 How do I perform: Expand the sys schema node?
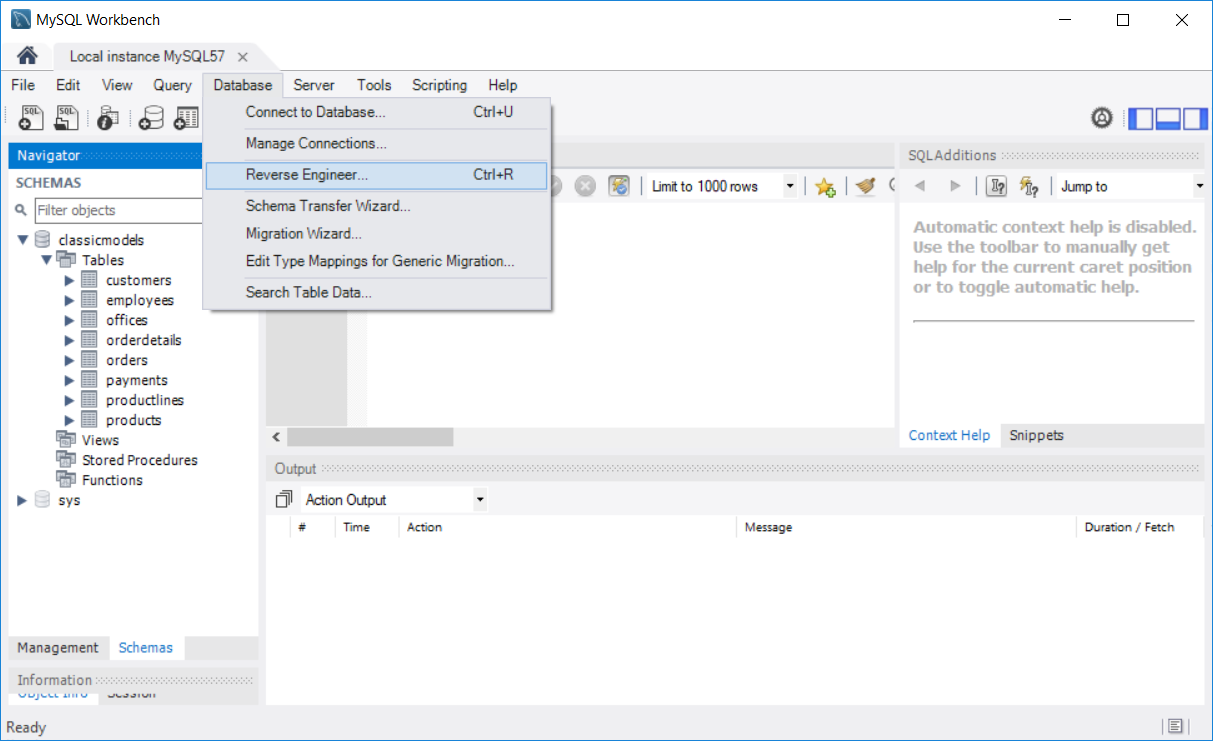point(22,500)
